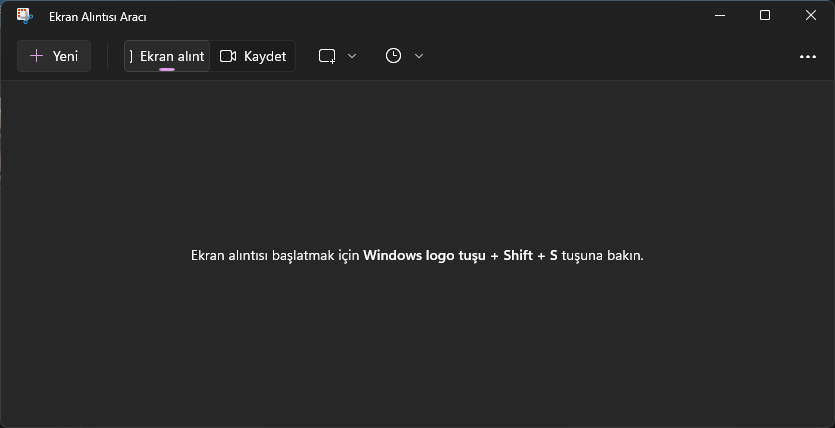Click the Kaydet label text
Viewport: 835px width, 428px height.
click(265, 56)
